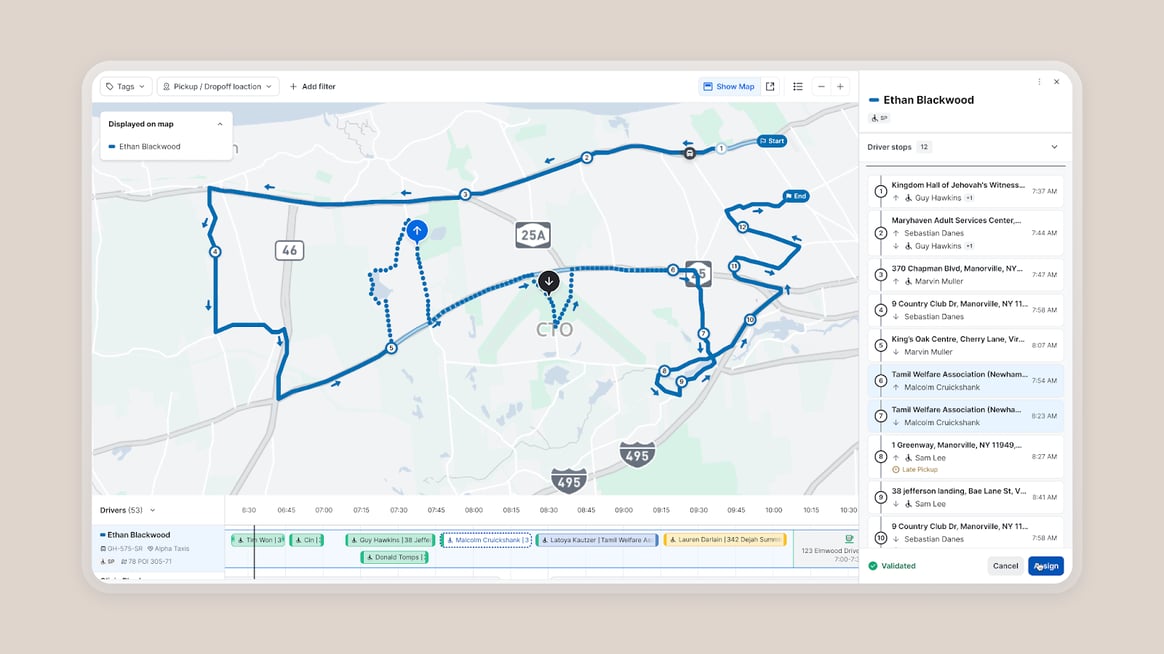The height and width of the screenshot is (654, 1164).
Task: Open the three-dot options menu
Action: point(1039,82)
